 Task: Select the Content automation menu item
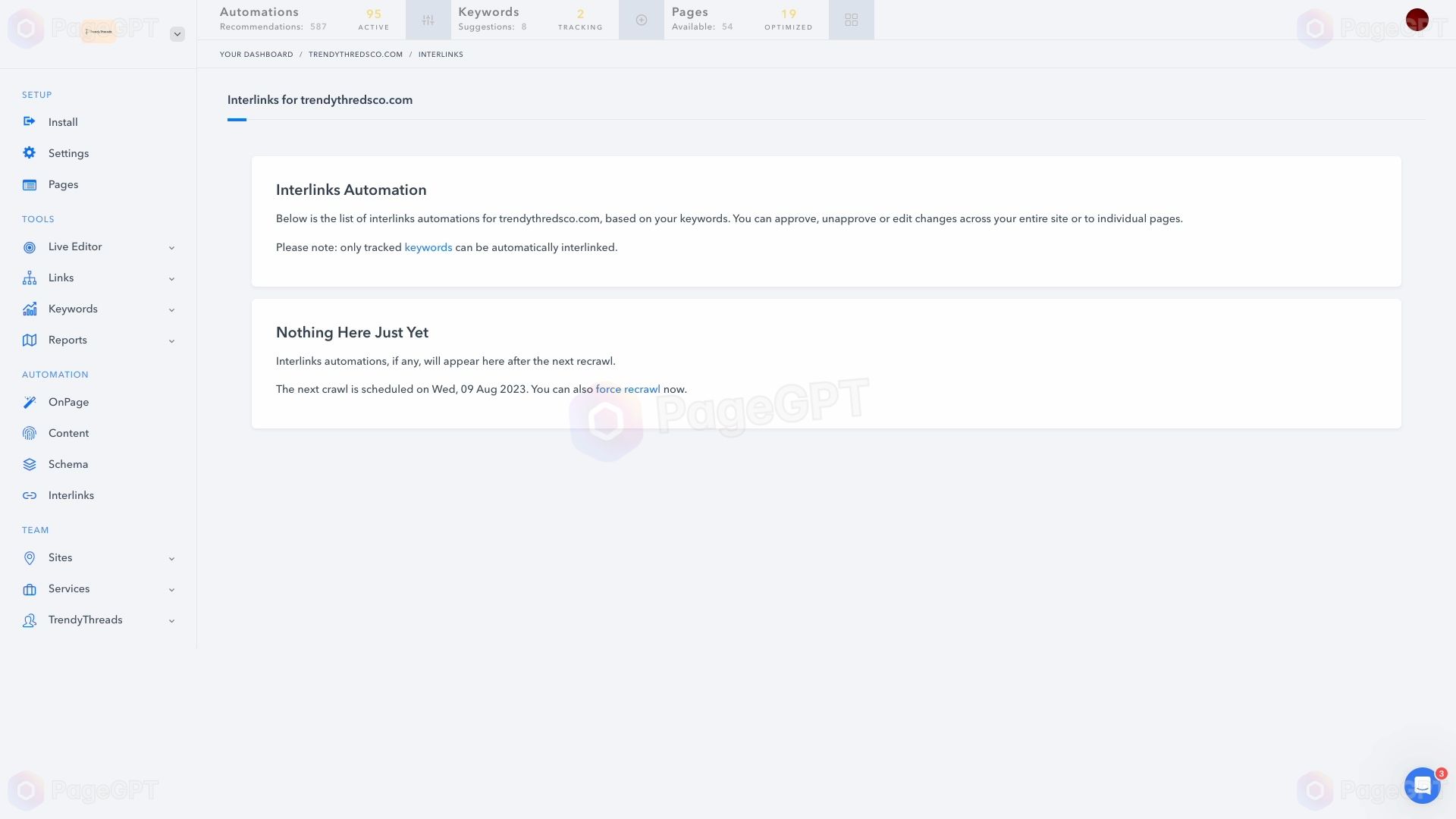click(x=68, y=433)
